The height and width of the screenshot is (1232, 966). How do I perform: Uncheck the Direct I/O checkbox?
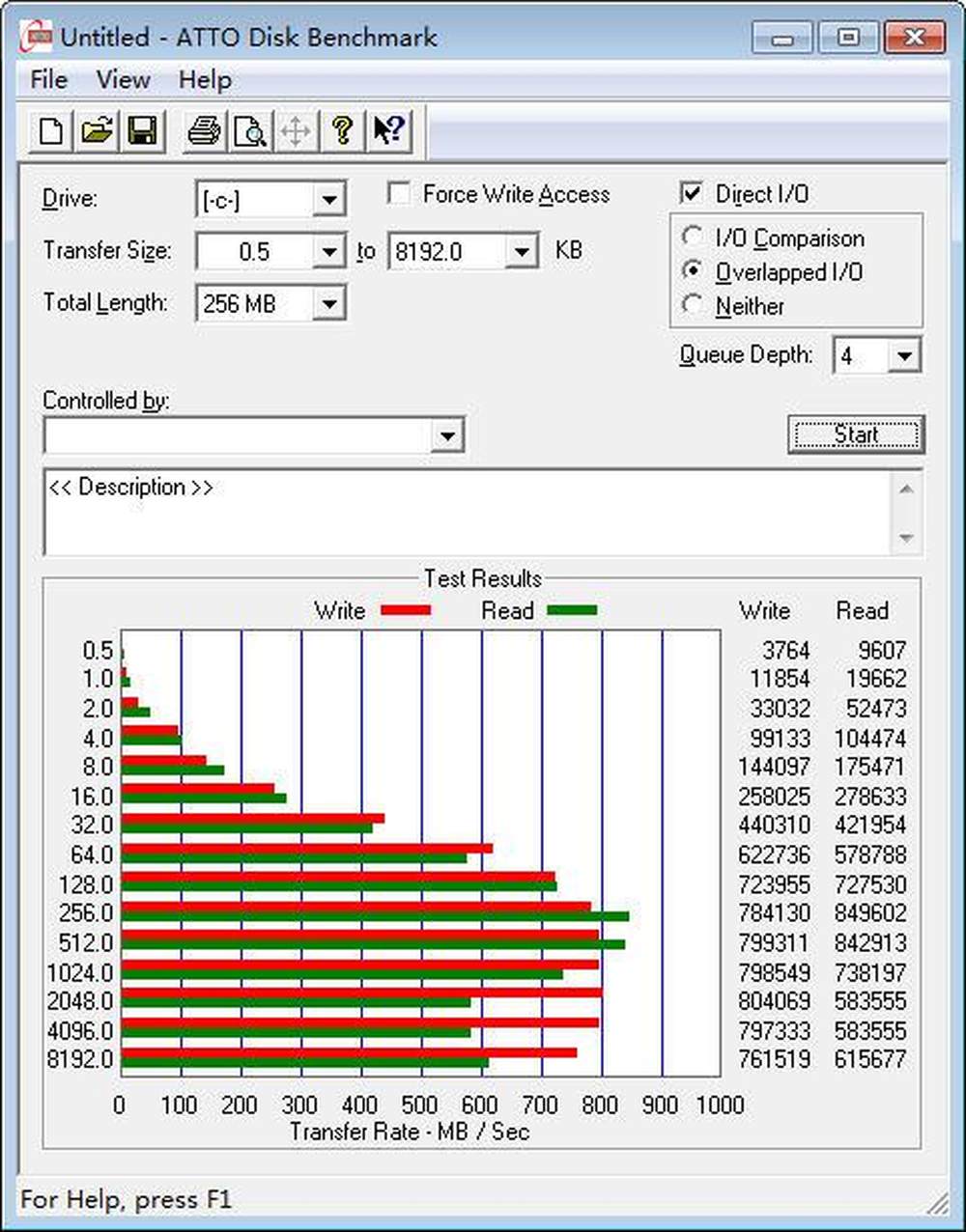(x=691, y=192)
